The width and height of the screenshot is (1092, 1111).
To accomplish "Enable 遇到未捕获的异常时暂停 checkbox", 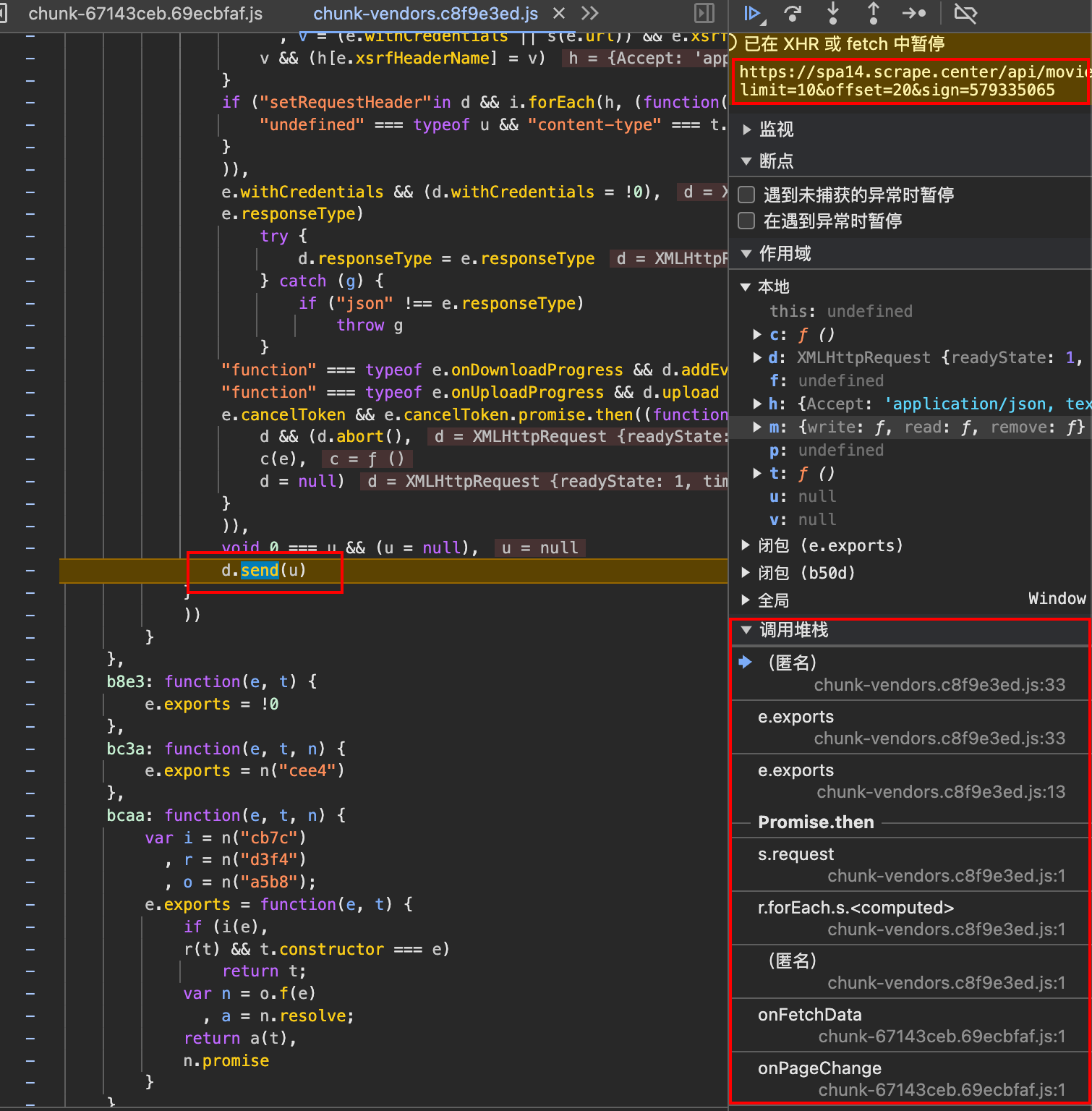I will [x=746, y=195].
